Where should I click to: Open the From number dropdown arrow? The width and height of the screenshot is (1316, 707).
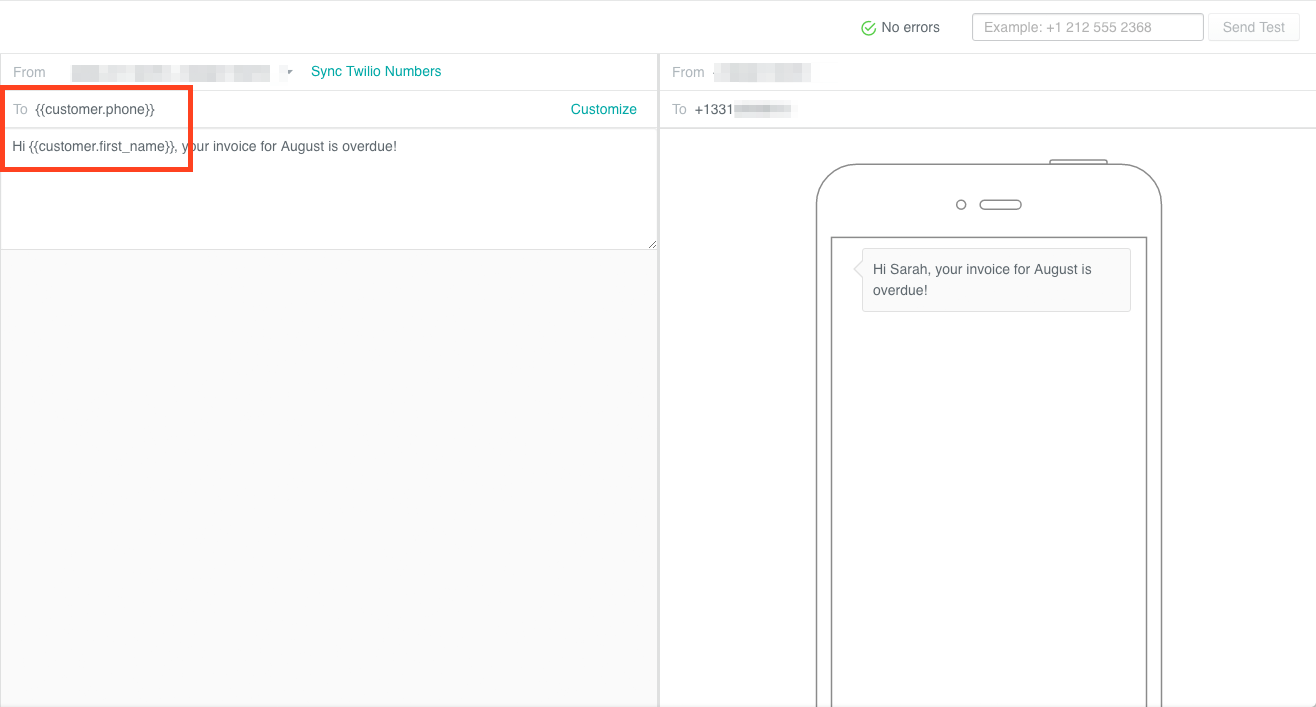289,71
